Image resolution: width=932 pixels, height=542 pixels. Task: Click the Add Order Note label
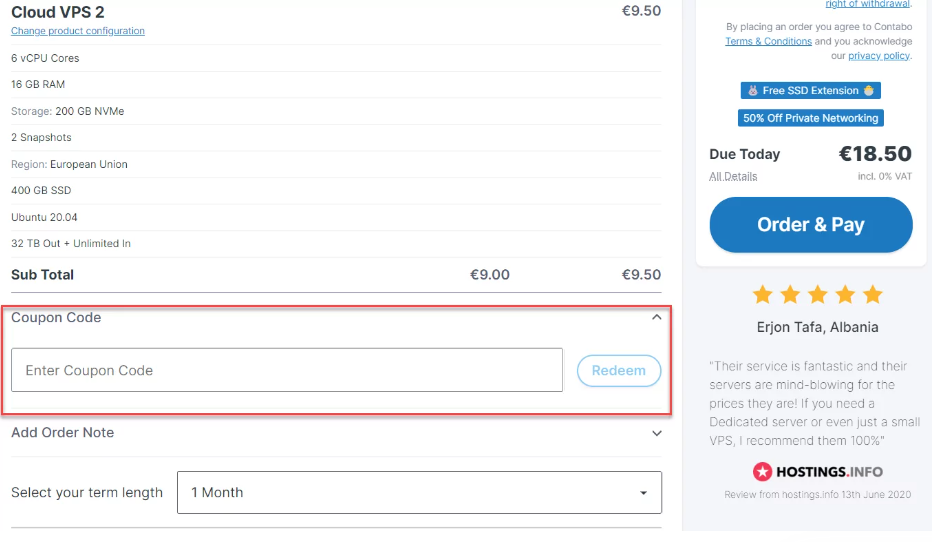click(x=62, y=433)
